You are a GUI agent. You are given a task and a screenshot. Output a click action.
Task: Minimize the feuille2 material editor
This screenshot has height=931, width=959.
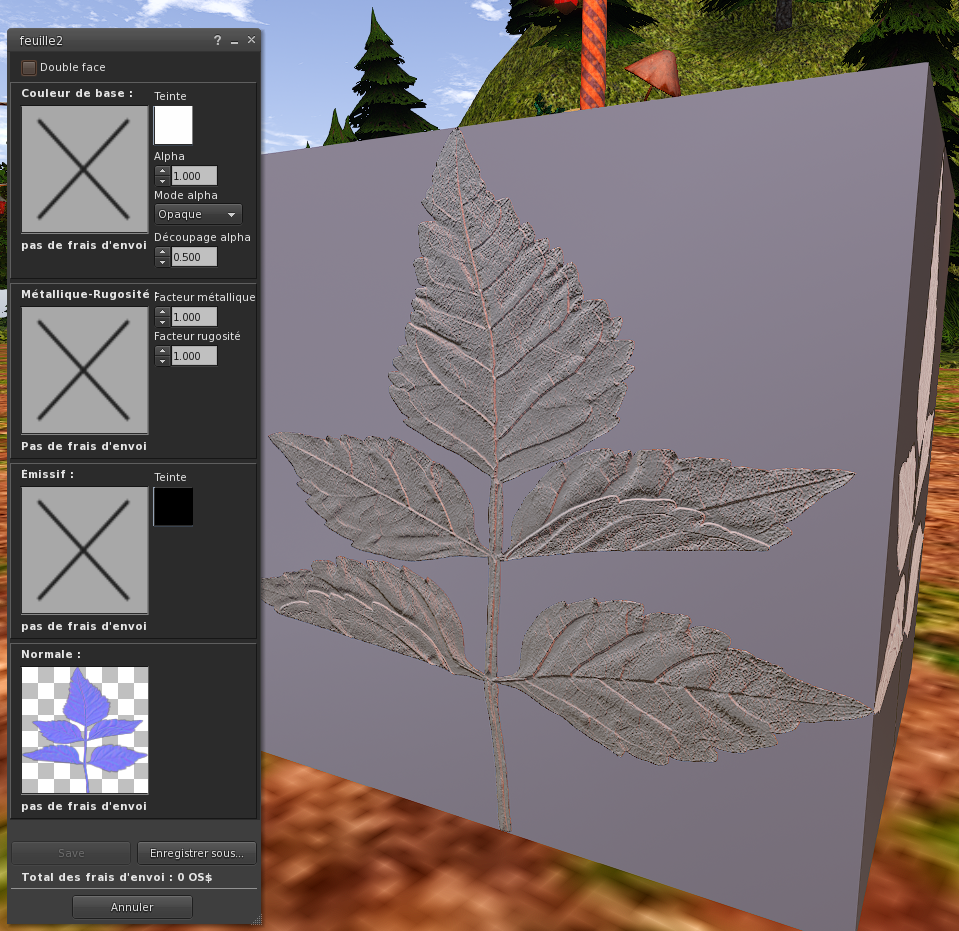(x=234, y=40)
